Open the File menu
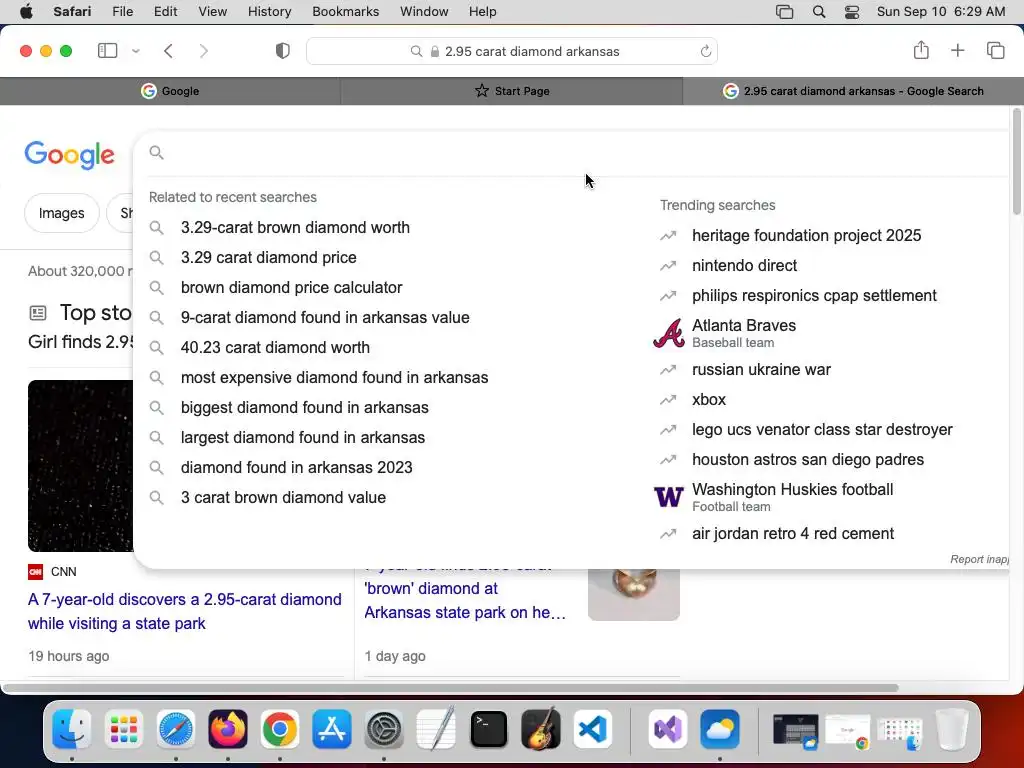Viewport: 1024px width, 768px height. tap(122, 12)
